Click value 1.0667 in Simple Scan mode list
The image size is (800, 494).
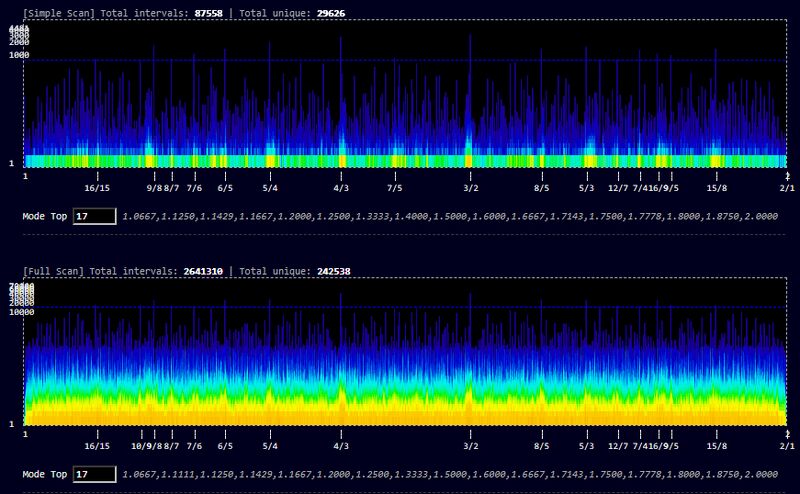141,216
